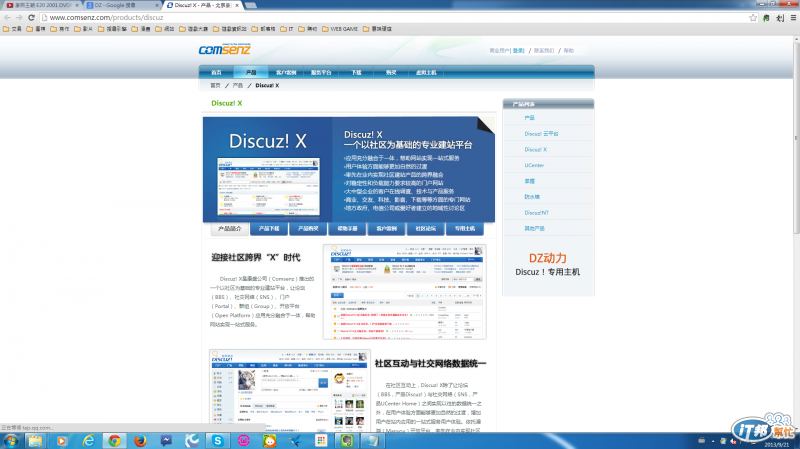This screenshot has width=800, height=449.
Task: Launch Firefox from the taskbar
Action: 140,440
